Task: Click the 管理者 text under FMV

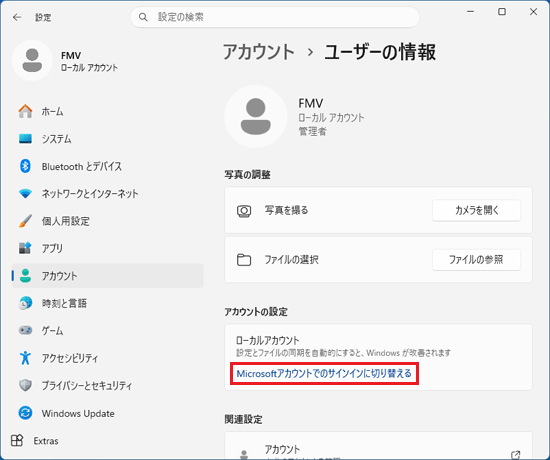Action: (313, 131)
